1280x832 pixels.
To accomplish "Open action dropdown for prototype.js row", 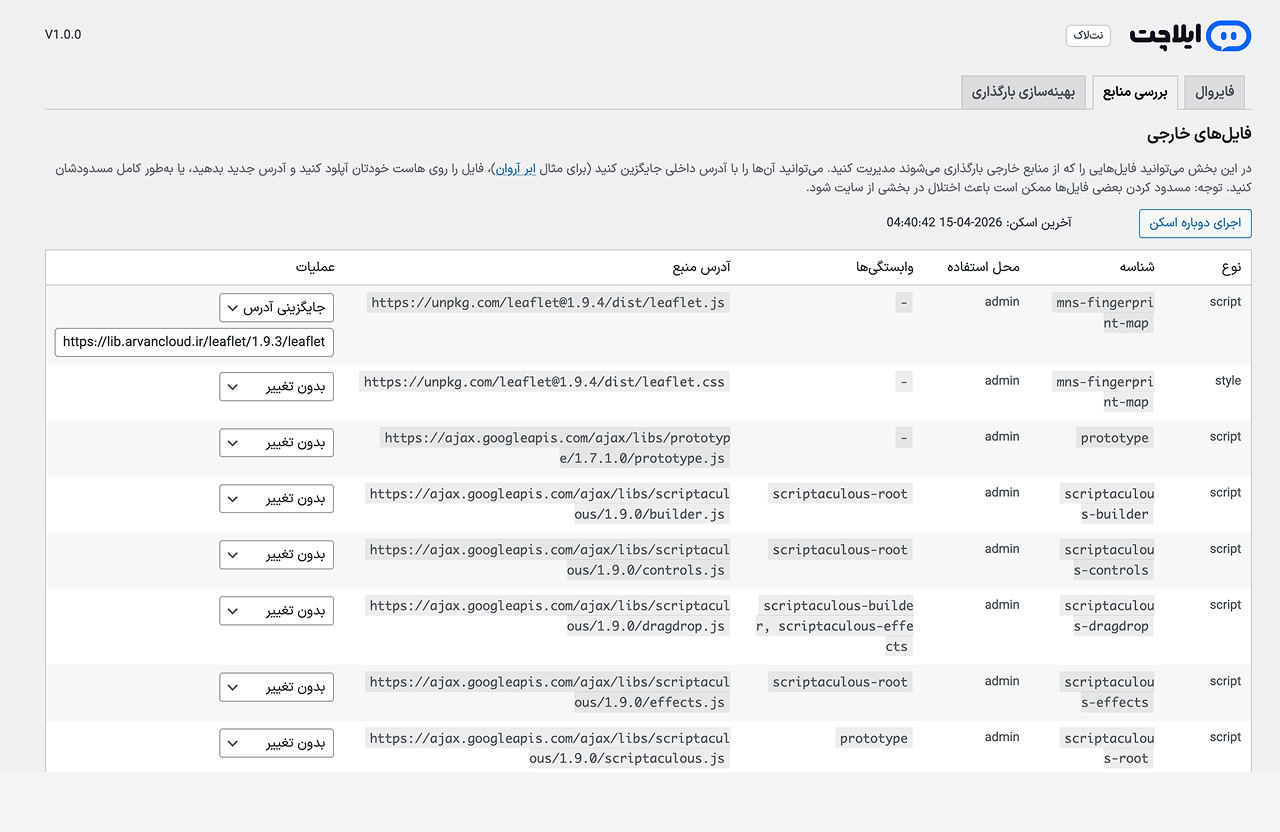I will [x=277, y=442].
